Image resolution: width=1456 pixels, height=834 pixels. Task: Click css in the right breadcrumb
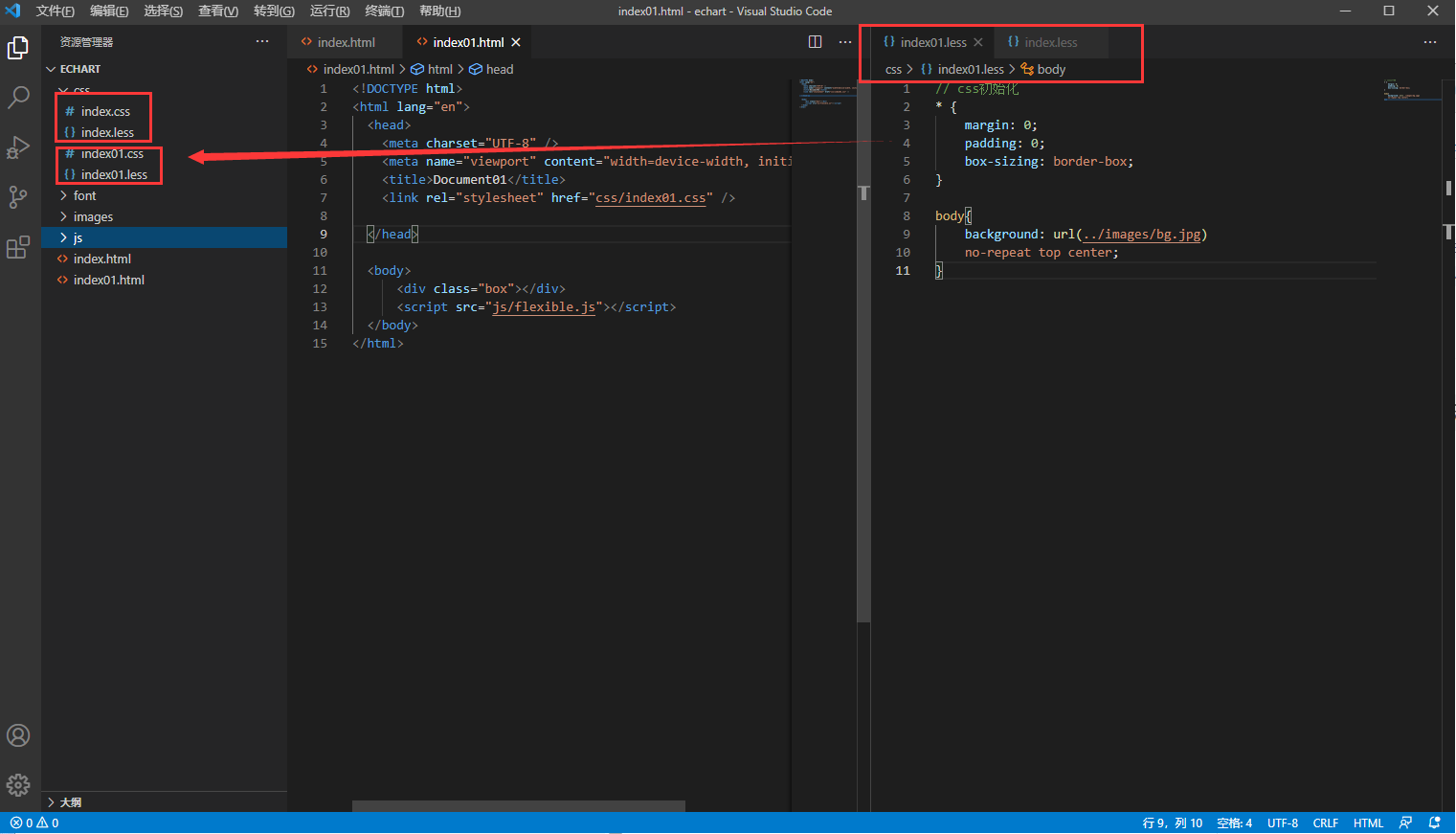pos(893,69)
